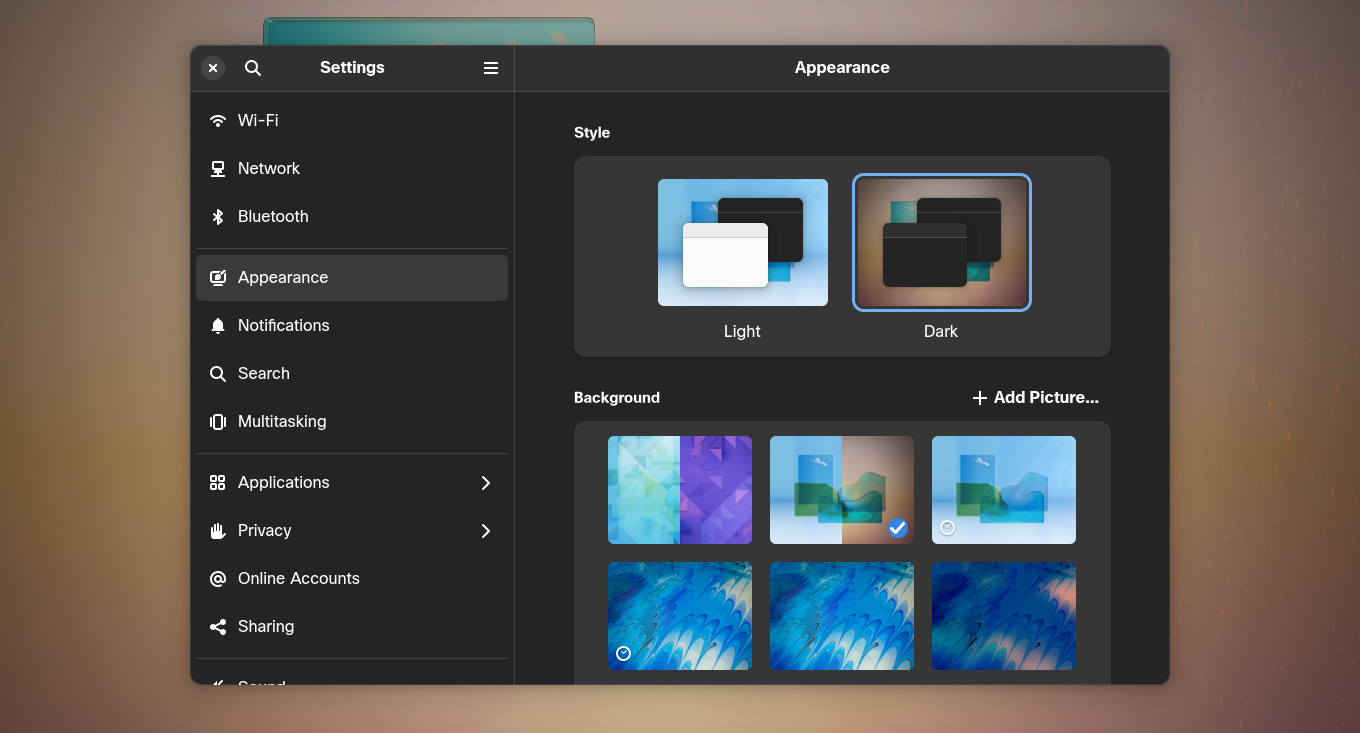This screenshot has height=733, width=1360.
Task: Choose the middle blue feathers wallpaper
Action: [x=842, y=616]
